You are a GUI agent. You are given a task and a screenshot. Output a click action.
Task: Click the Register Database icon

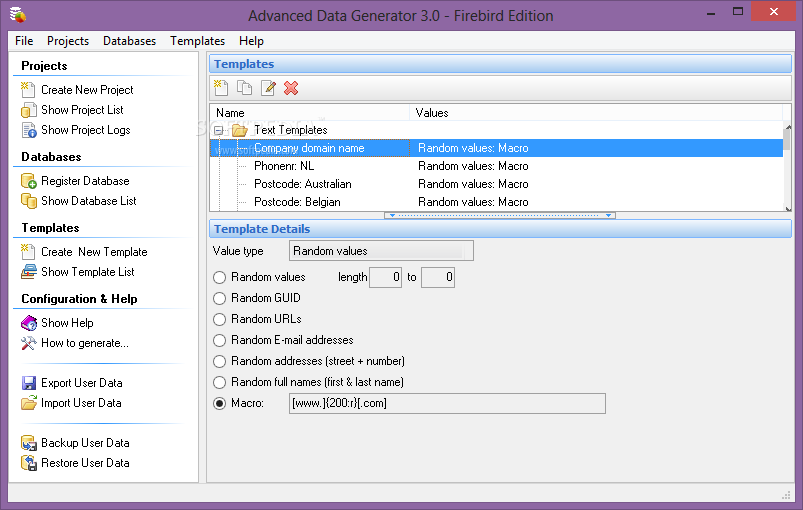click(x=29, y=181)
